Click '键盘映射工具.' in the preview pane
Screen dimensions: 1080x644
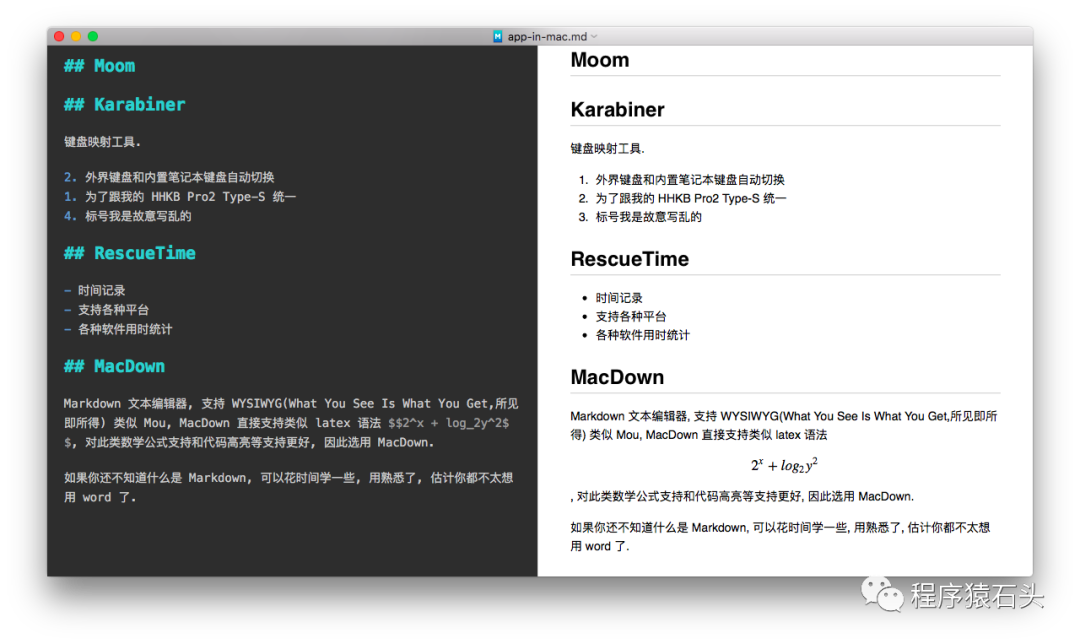click(608, 149)
